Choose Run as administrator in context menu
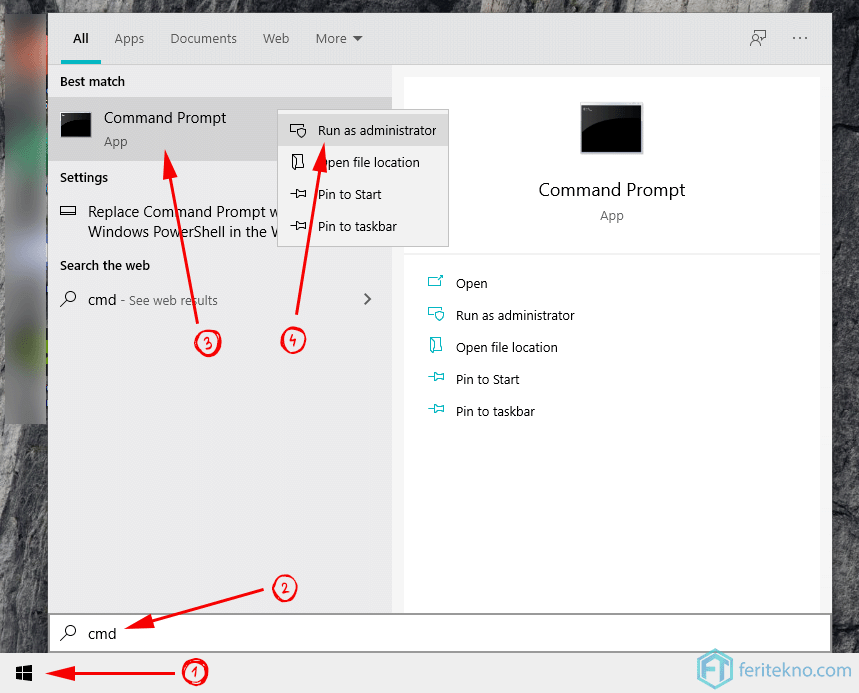The width and height of the screenshot is (859, 693). [x=363, y=130]
